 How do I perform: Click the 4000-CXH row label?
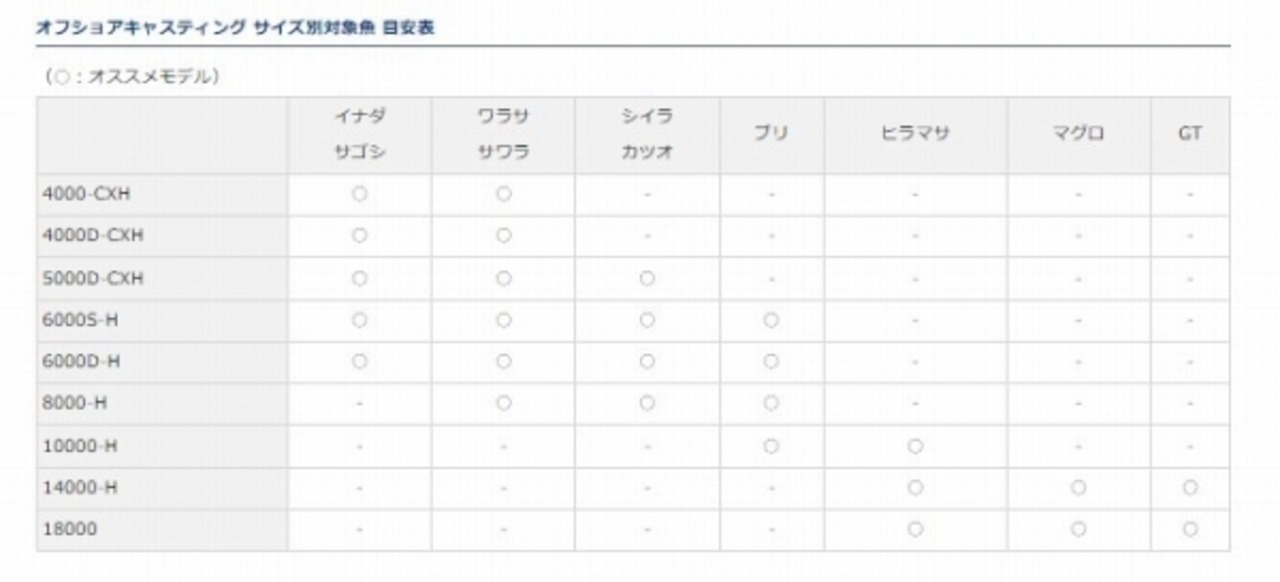click(85, 195)
